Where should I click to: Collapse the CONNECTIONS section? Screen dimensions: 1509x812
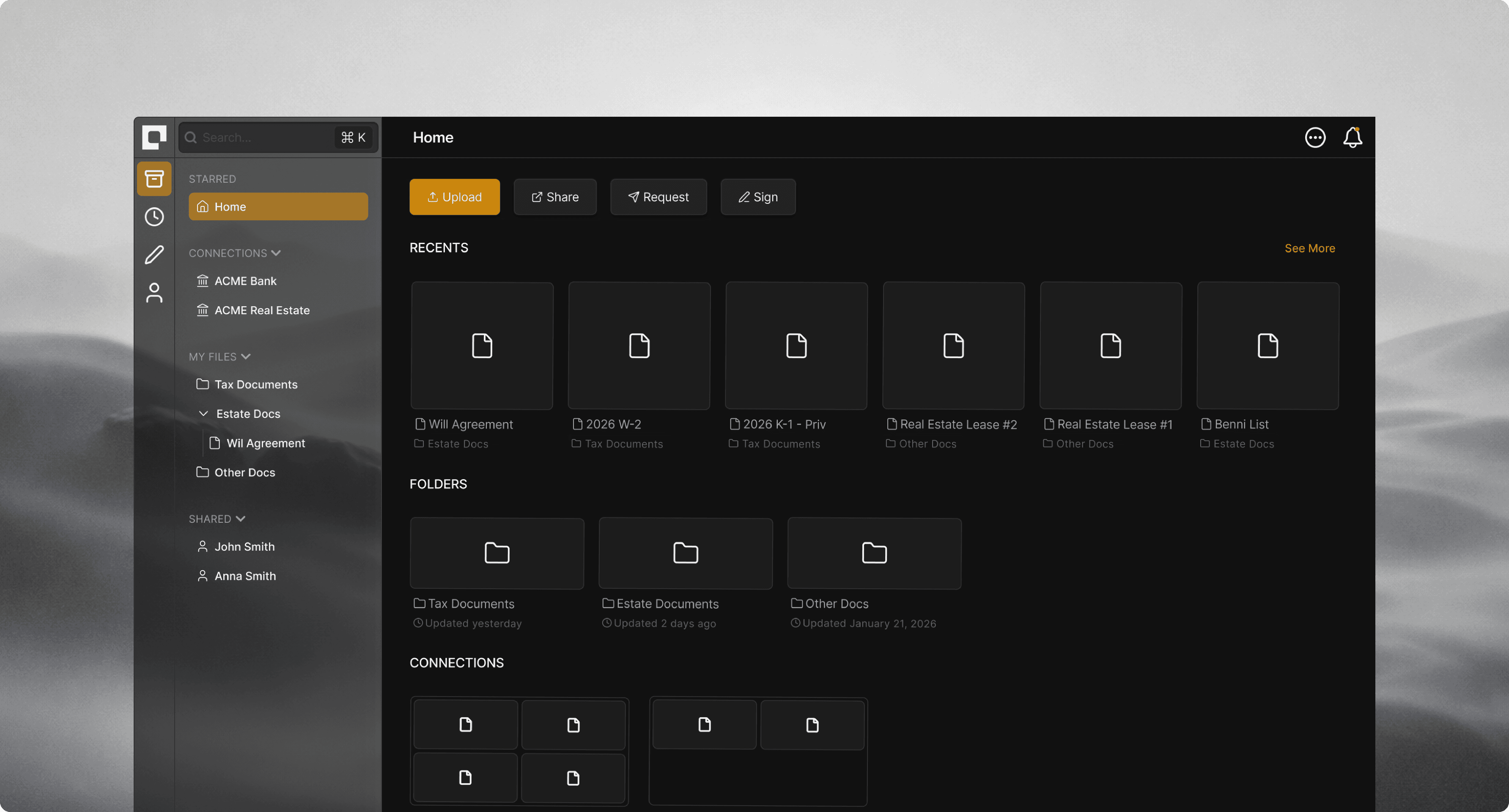276,252
